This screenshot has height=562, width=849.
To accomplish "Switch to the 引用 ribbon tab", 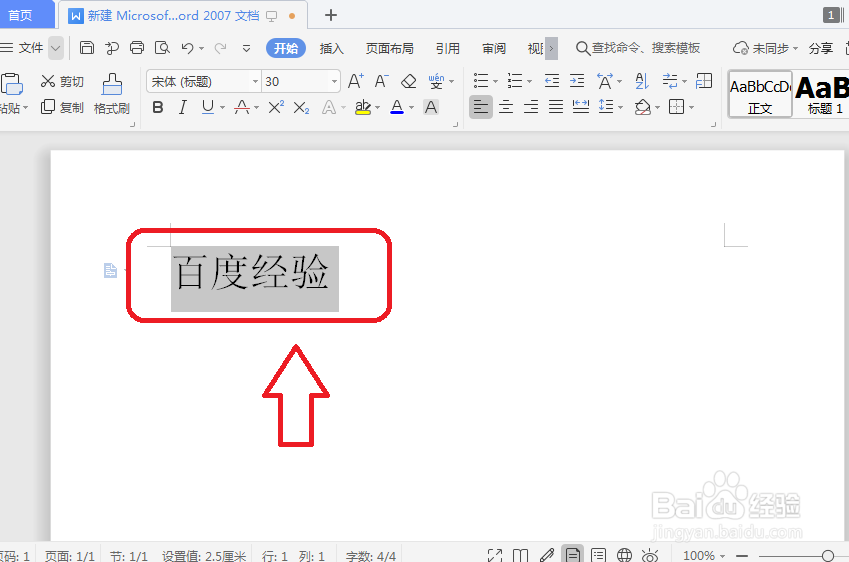I will (447, 49).
